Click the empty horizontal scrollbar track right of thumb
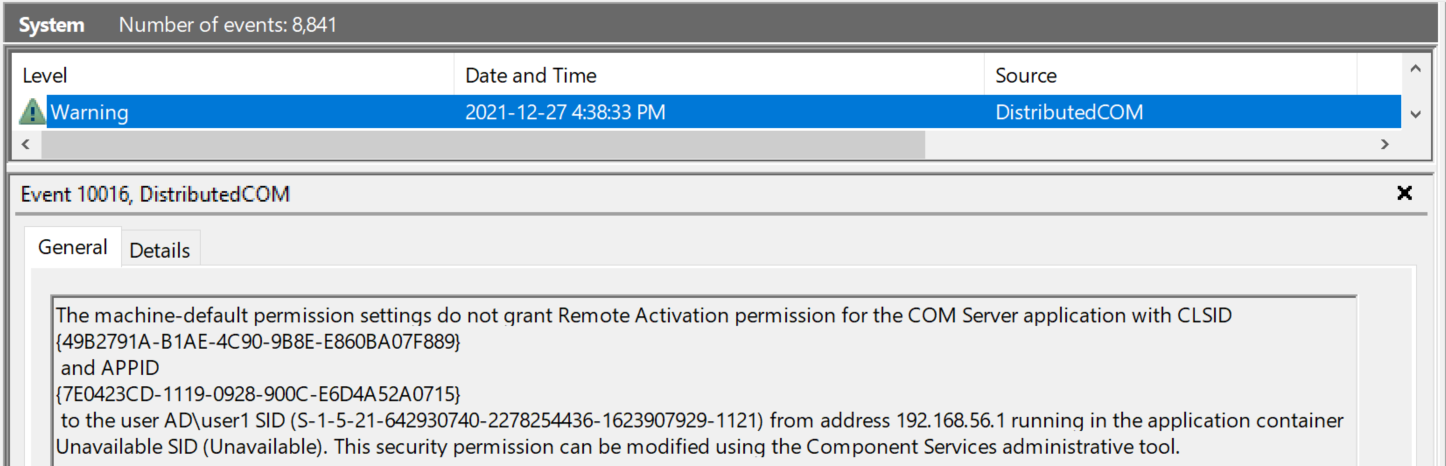The width and height of the screenshot is (1446, 466). [x=1148, y=144]
